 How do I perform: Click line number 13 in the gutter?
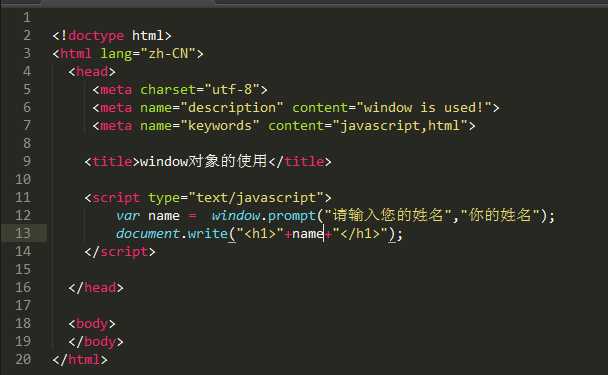23,233
